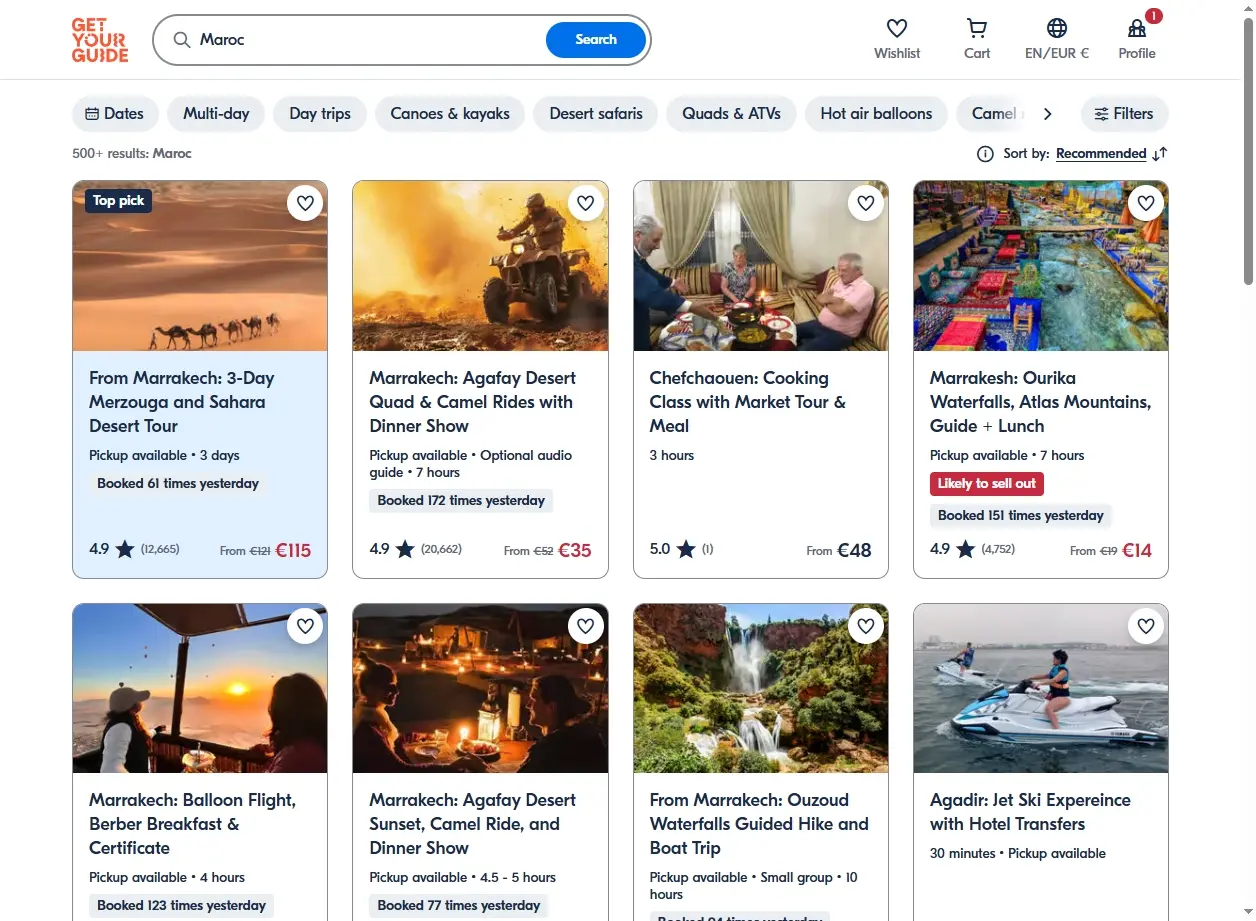This screenshot has height=921, width=1256.
Task: Click the Top pick badge
Action: coord(118,201)
